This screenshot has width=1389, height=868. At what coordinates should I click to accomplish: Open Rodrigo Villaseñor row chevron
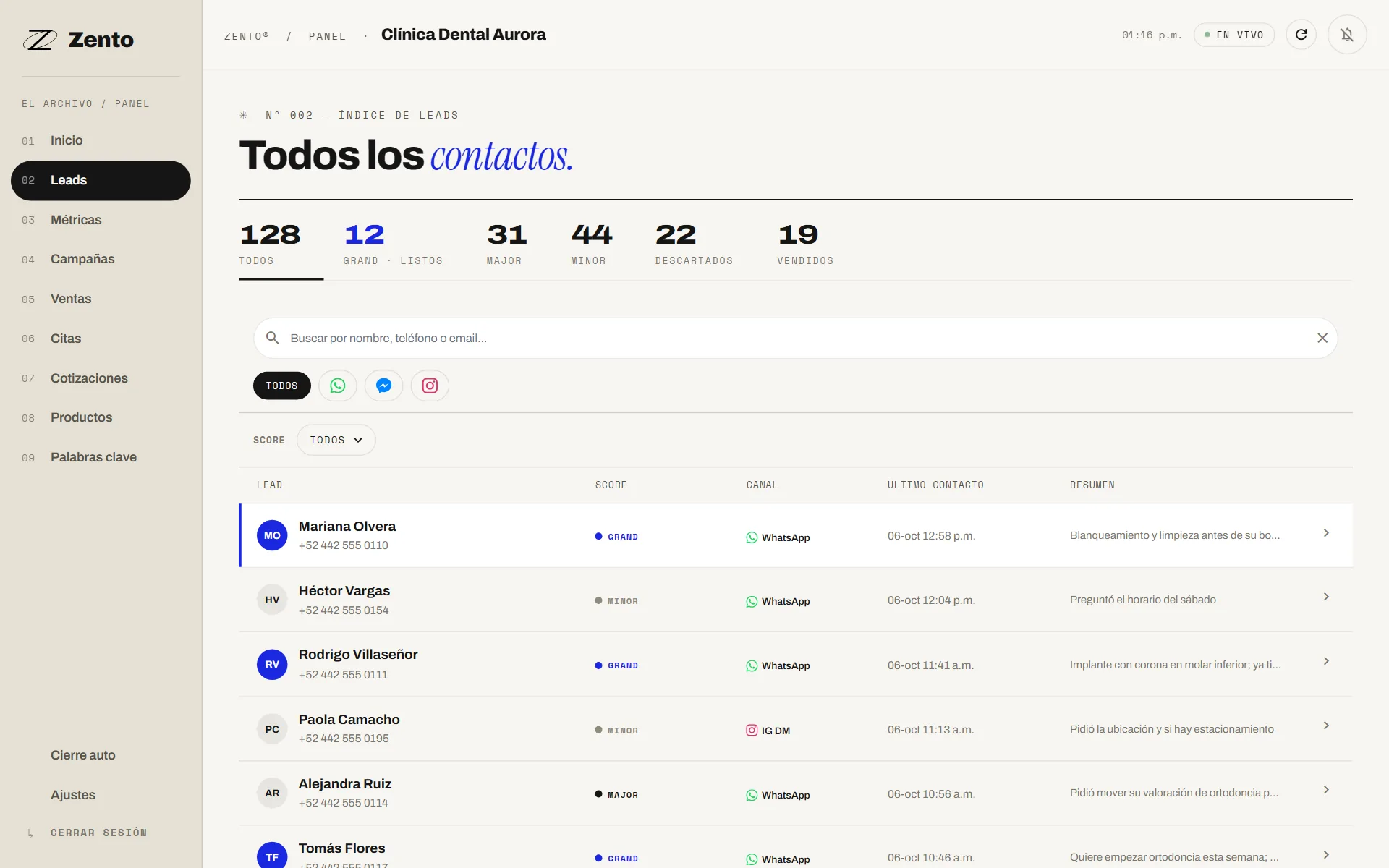1326,661
